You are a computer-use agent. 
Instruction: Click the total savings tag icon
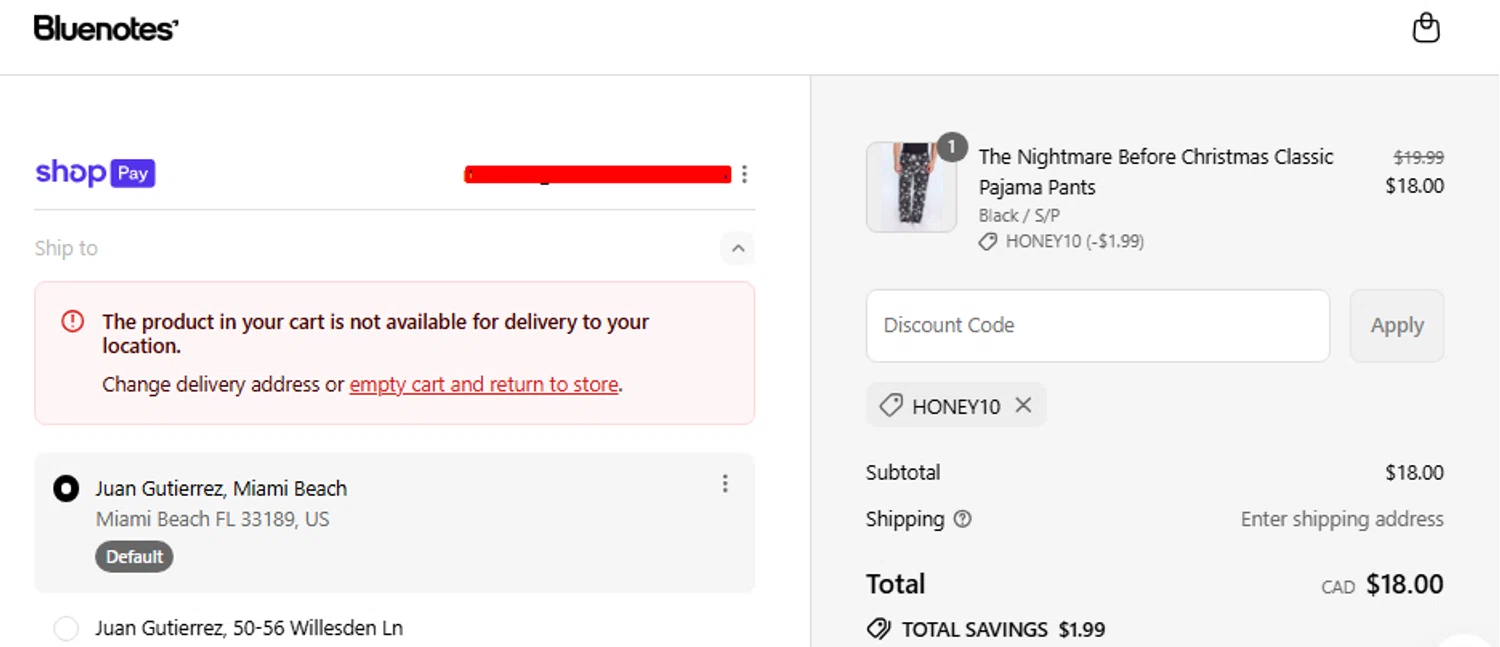point(878,629)
